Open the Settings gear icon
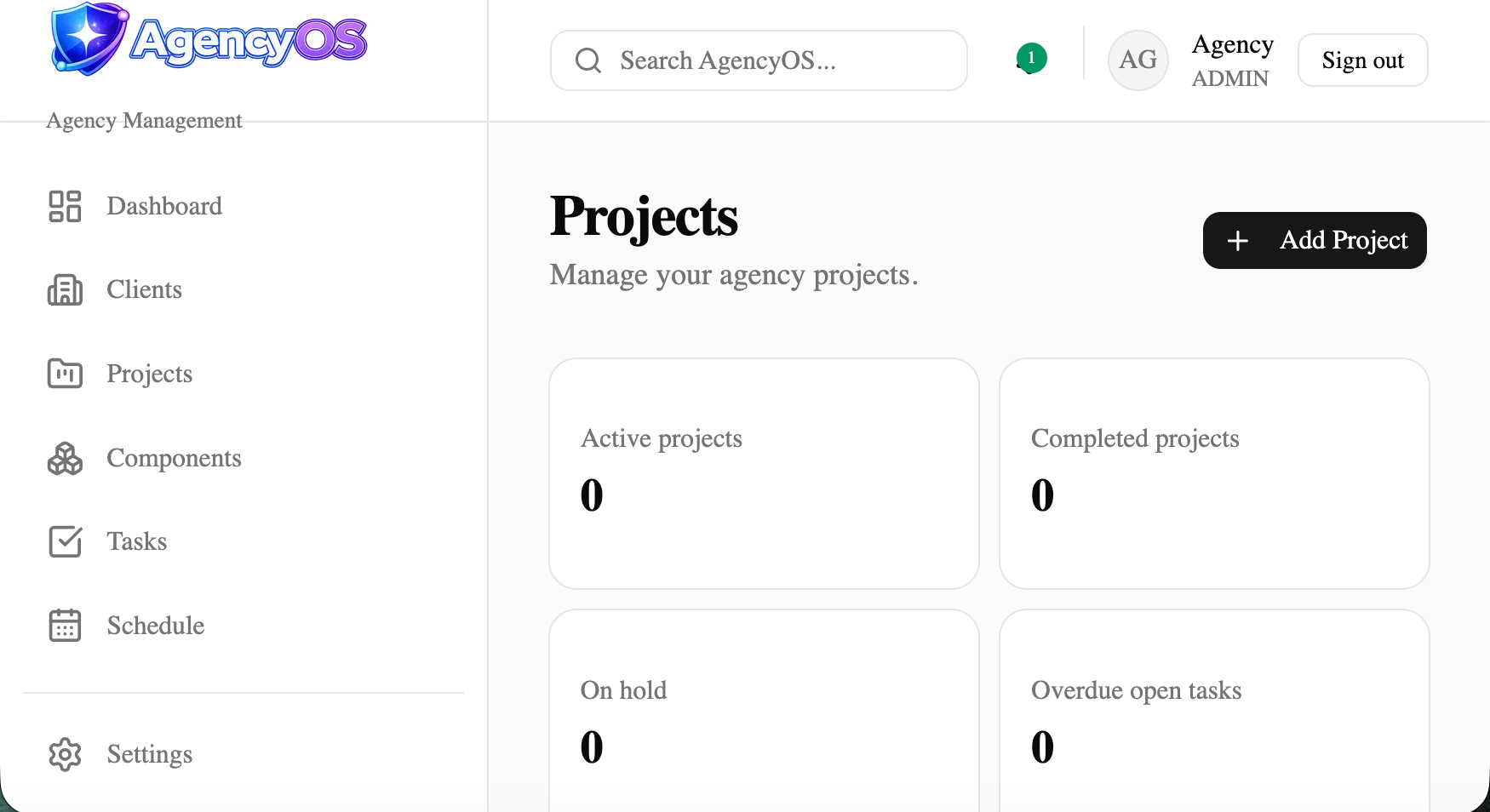This screenshot has width=1490, height=812. (x=65, y=754)
